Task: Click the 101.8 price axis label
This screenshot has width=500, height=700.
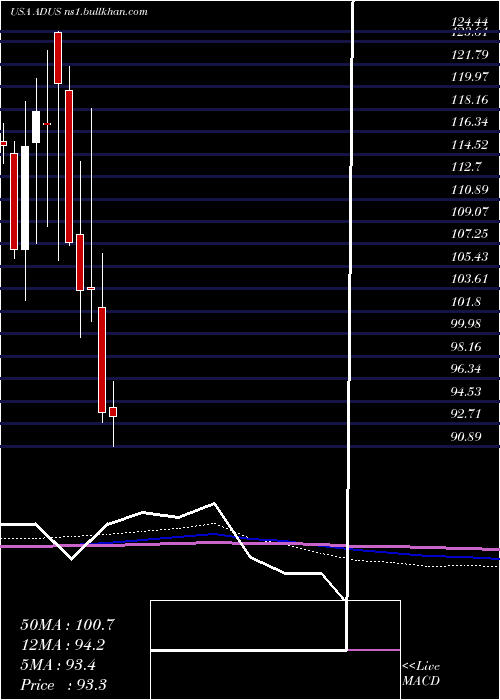Action: coord(467,302)
